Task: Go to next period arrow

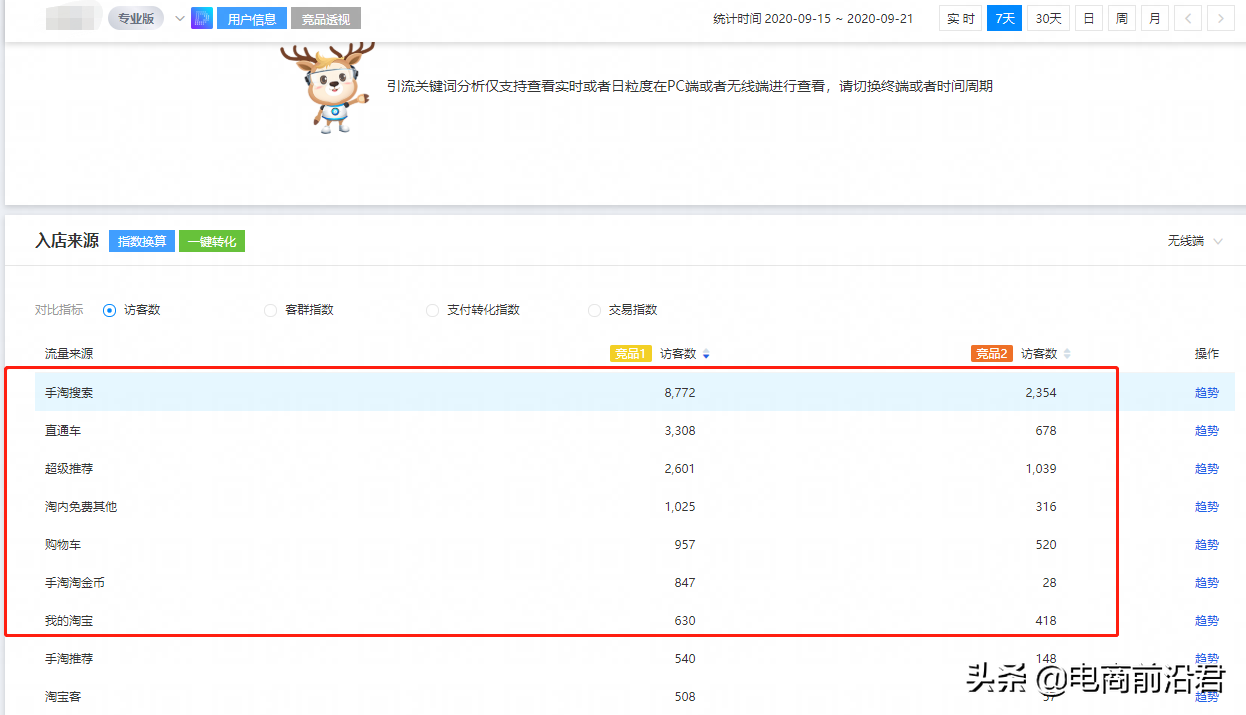Action: coord(1220,18)
